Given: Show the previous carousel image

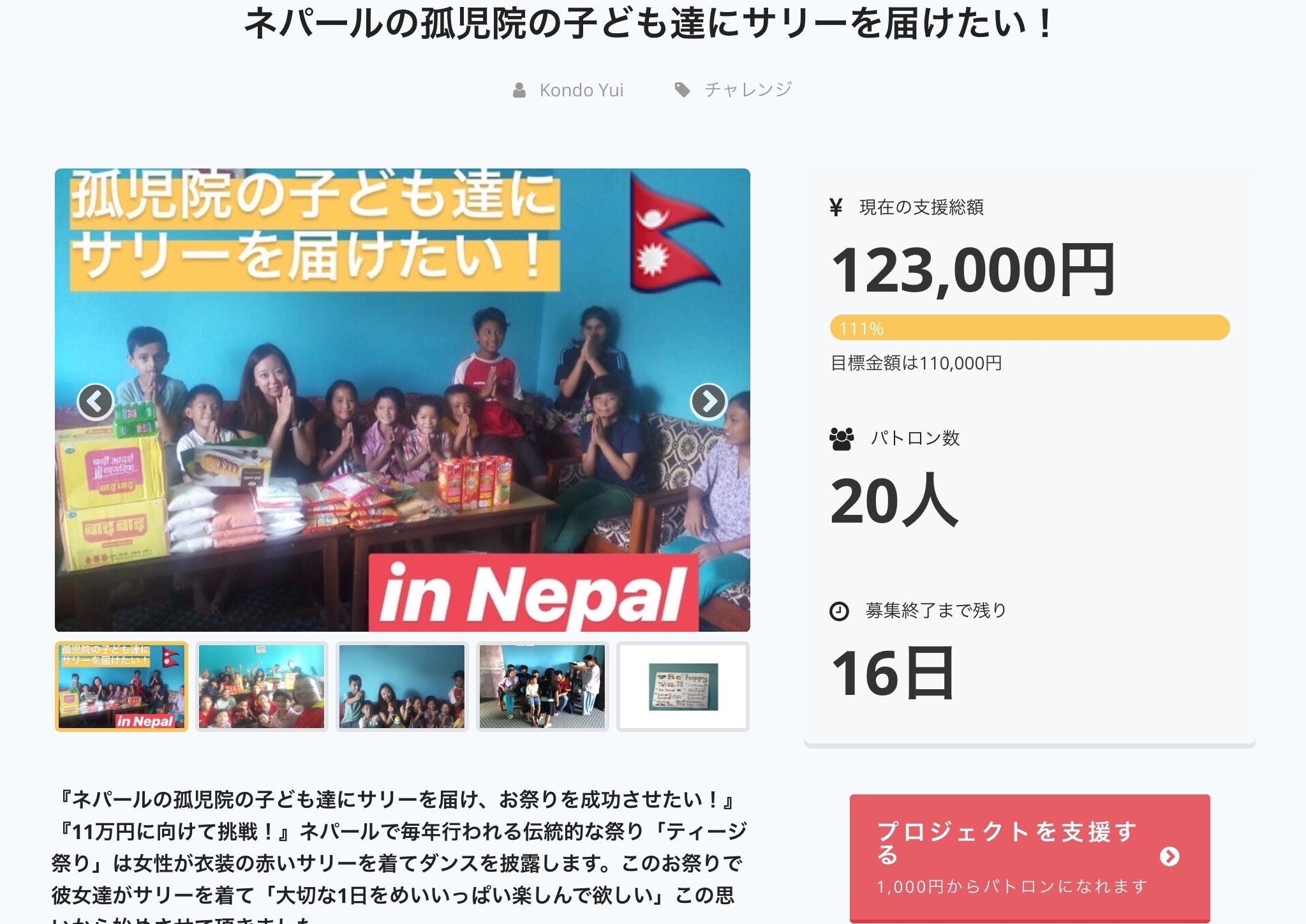Looking at the screenshot, I should [95, 401].
